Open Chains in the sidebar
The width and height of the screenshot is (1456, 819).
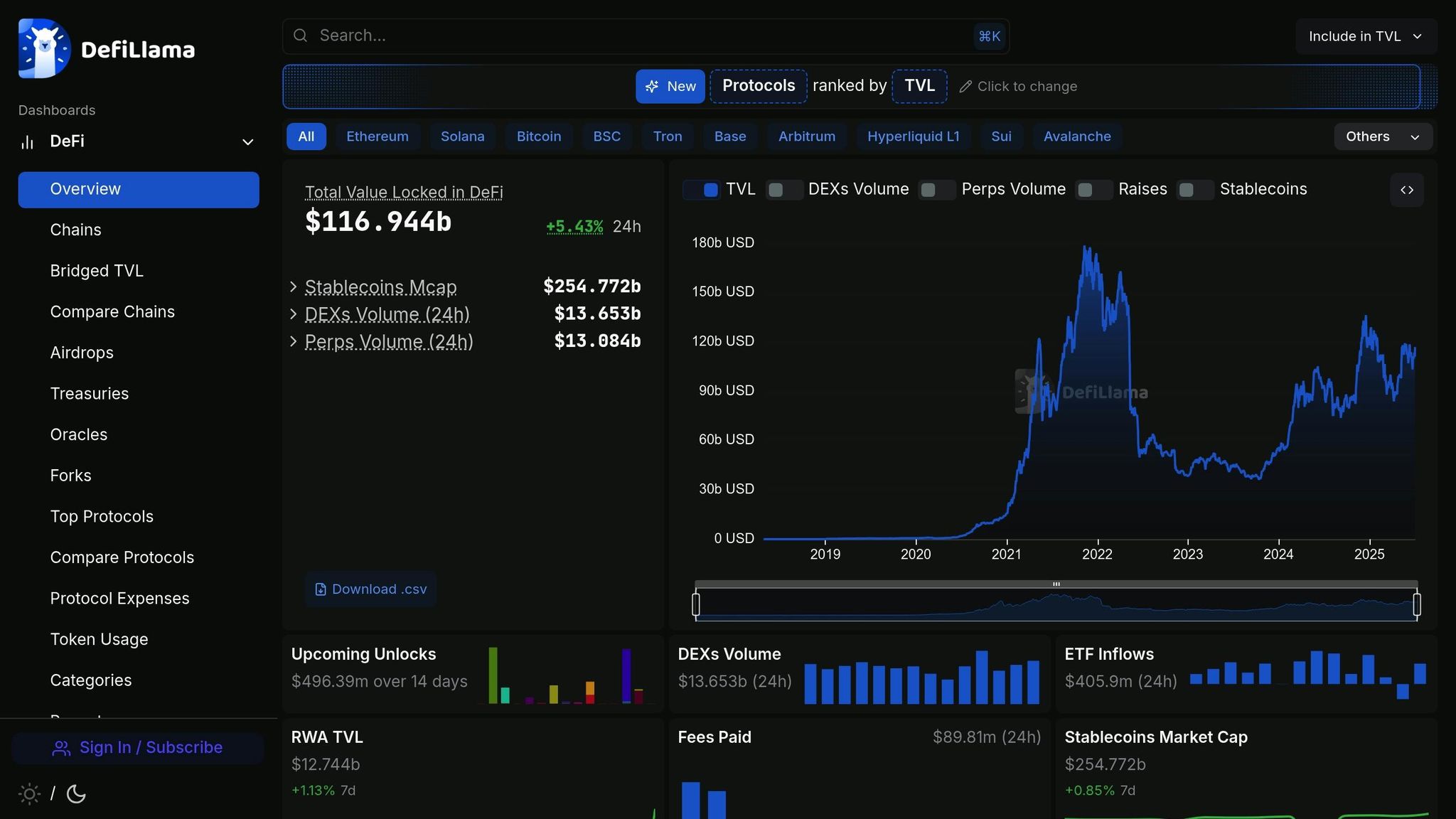click(75, 230)
